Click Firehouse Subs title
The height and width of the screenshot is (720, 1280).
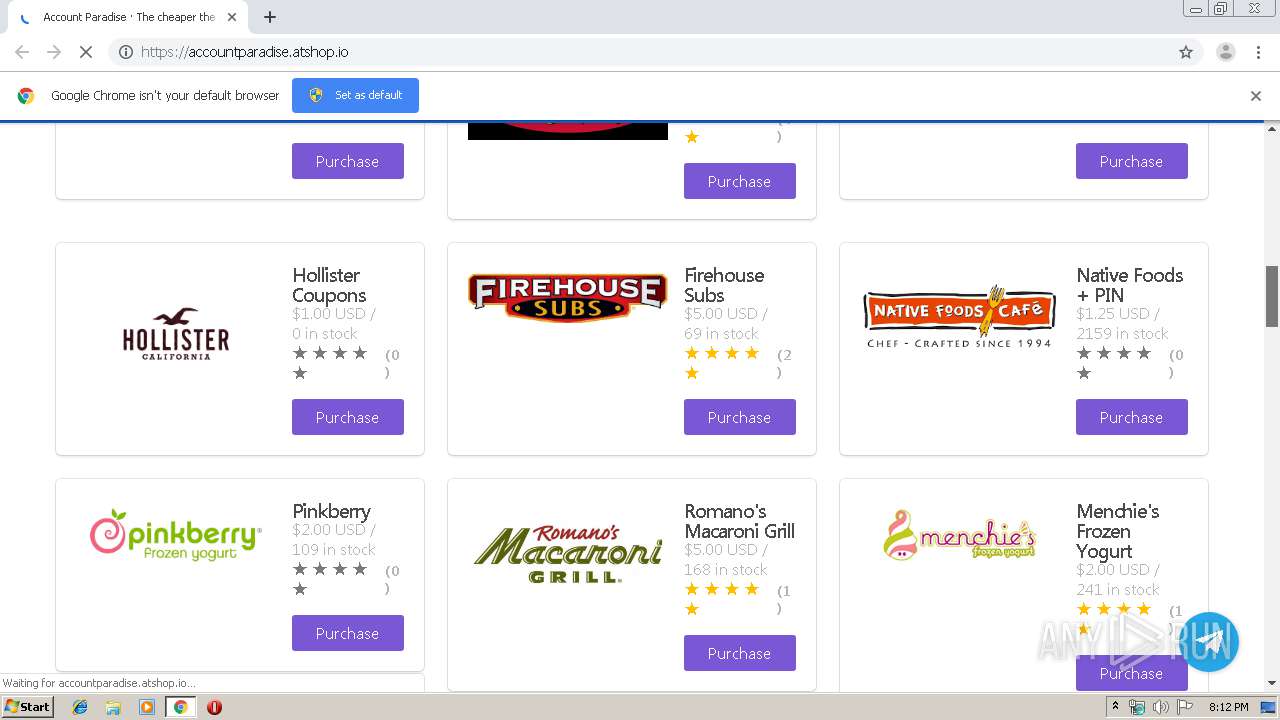point(724,285)
